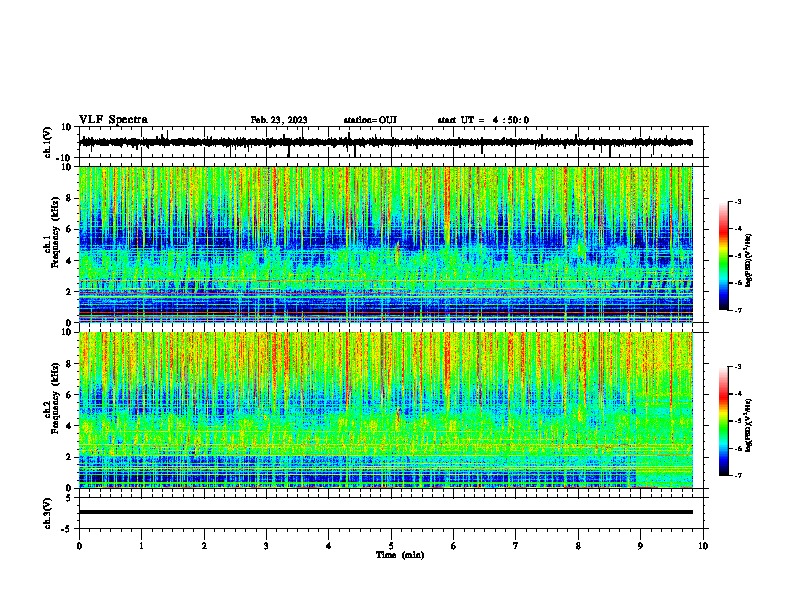
Task: Click time axis tick label "7"
Action: 516,546
